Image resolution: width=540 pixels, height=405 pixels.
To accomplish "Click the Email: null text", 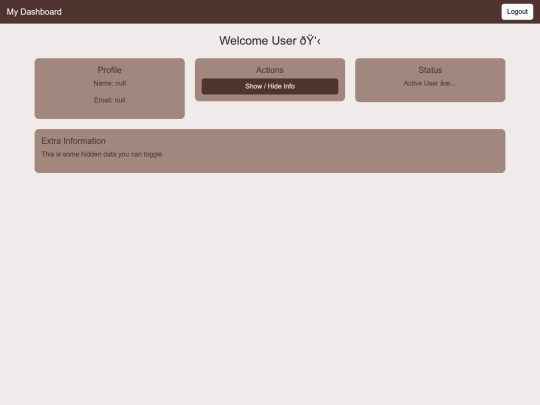I will (x=110, y=100).
